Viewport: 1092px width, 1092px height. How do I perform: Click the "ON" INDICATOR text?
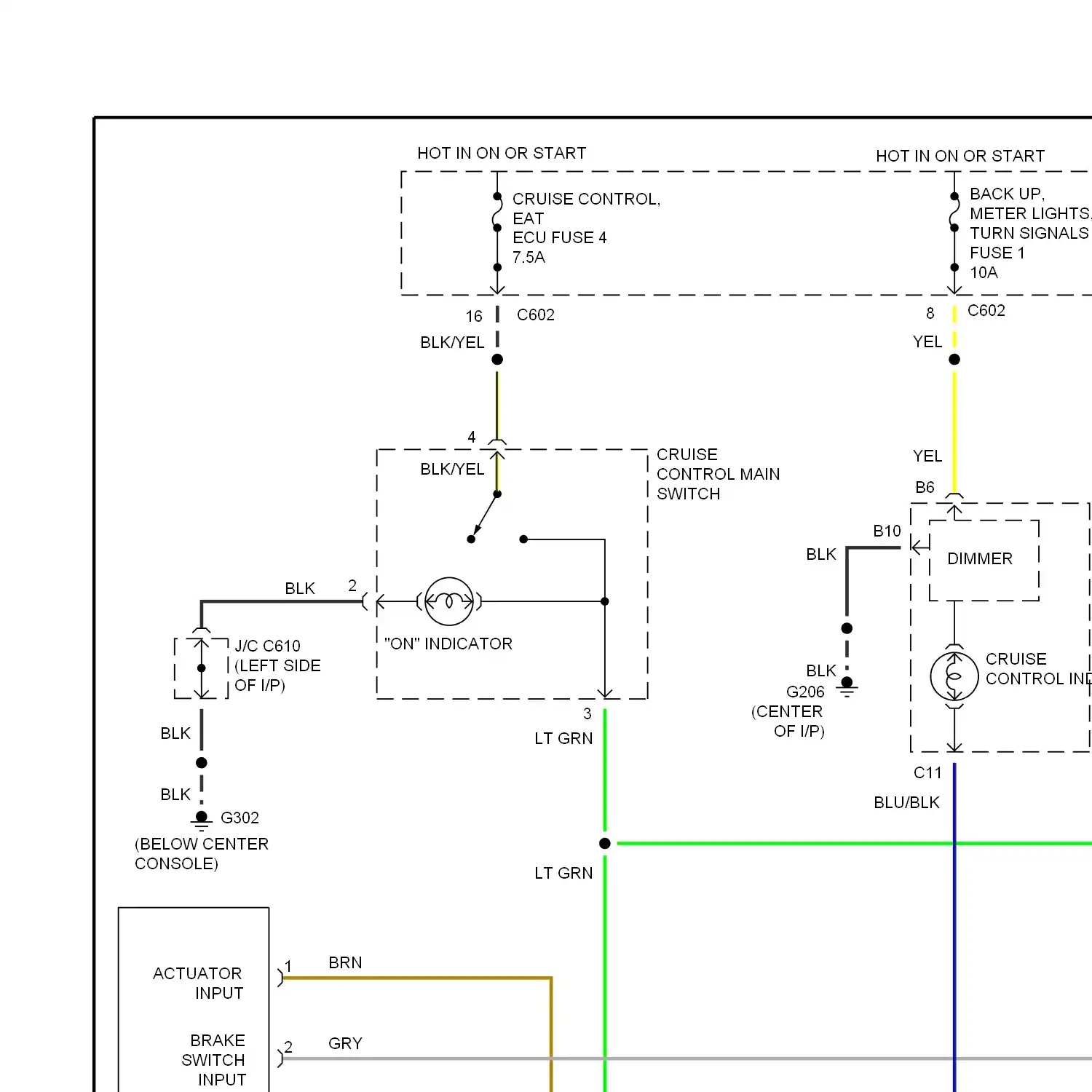[x=448, y=644]
